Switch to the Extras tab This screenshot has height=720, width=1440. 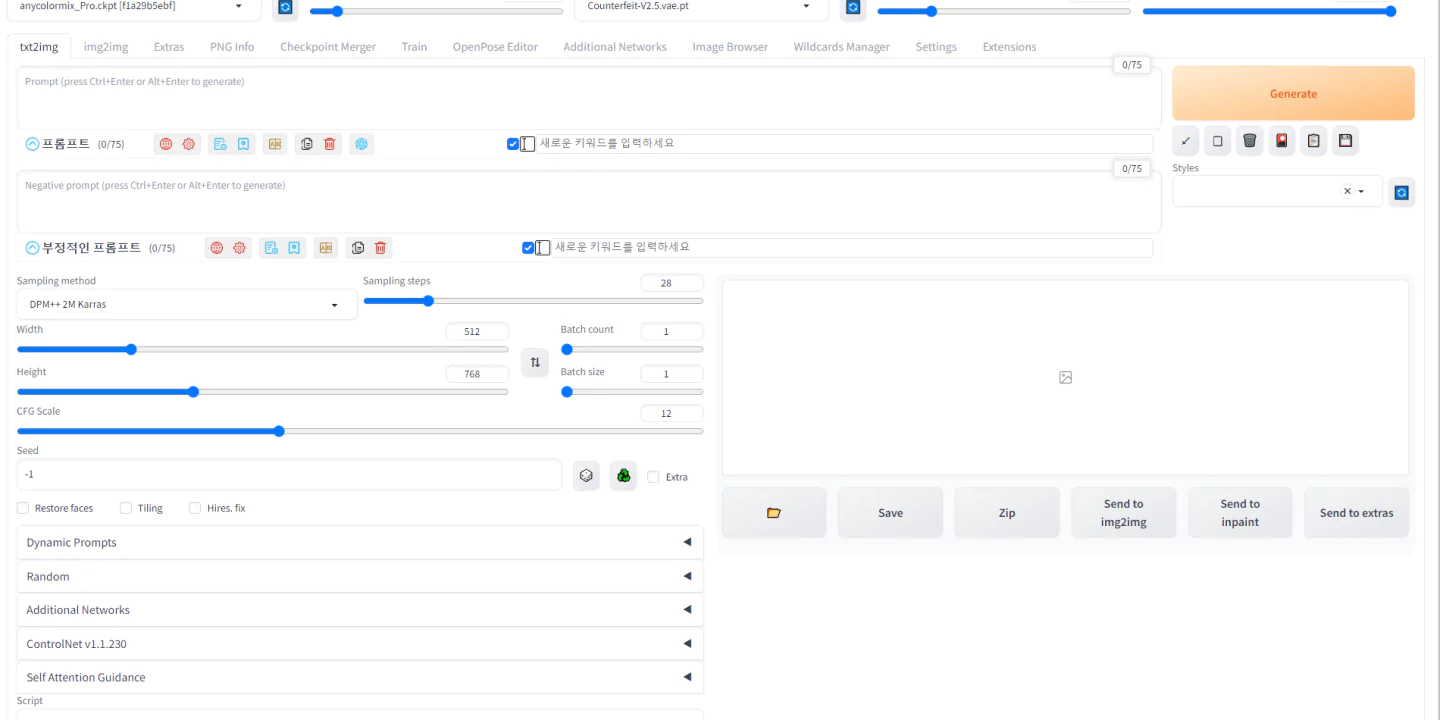tap(169, 47)
